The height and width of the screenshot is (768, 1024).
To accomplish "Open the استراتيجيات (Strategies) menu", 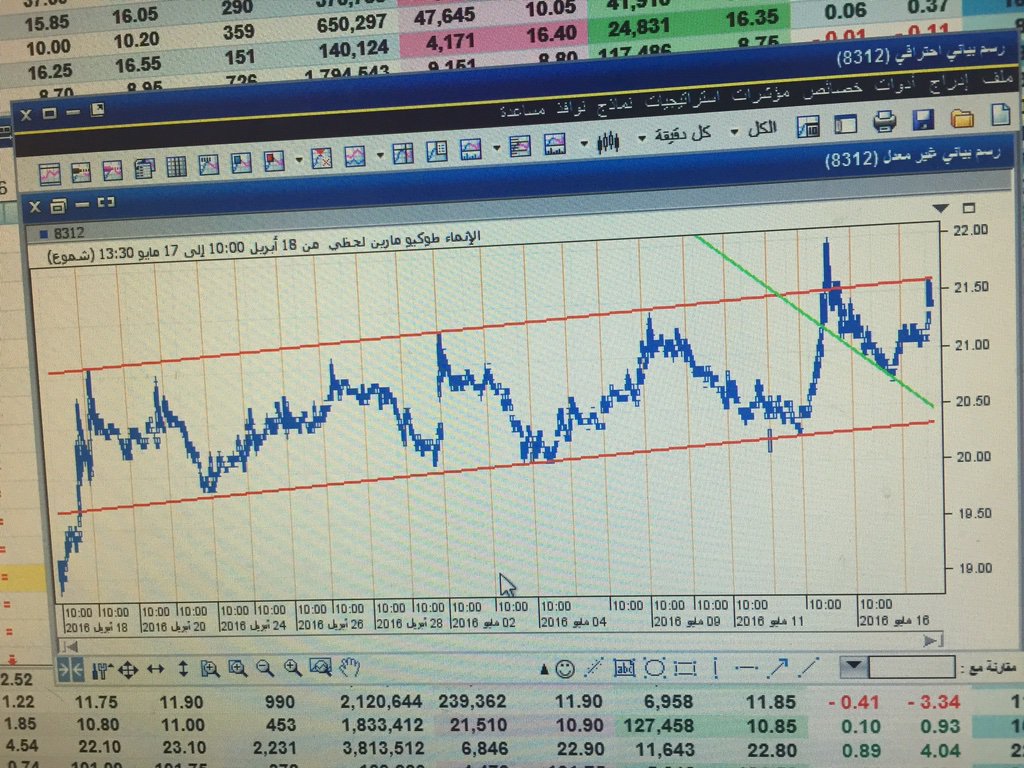I will pos(680,99).
